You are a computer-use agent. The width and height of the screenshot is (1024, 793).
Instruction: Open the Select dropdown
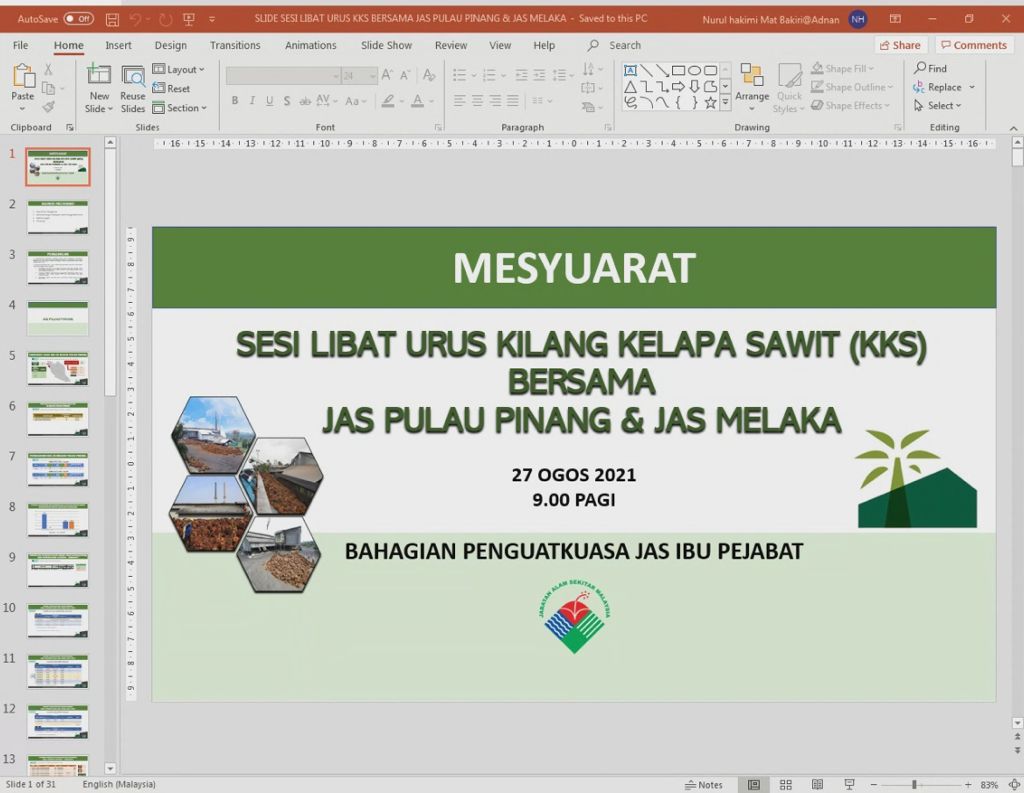coord(938,105)
